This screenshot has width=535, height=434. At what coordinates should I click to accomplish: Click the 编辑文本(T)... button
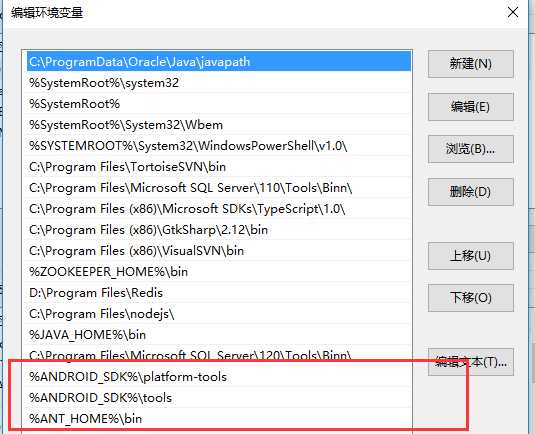pos(471,362)
